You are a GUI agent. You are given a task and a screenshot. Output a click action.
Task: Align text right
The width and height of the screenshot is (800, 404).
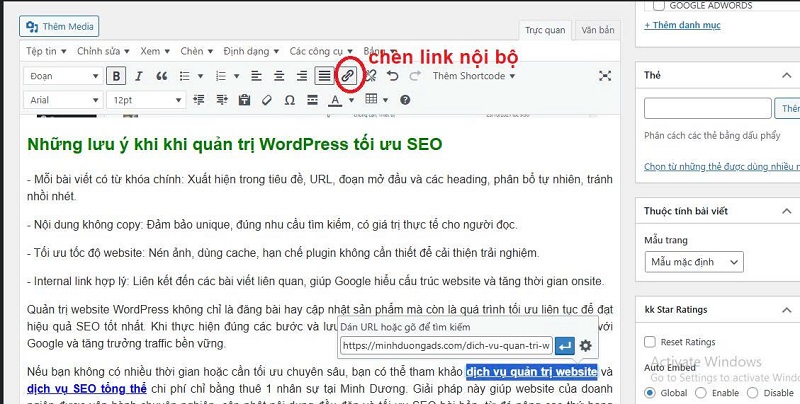click(x=302, y=76)
